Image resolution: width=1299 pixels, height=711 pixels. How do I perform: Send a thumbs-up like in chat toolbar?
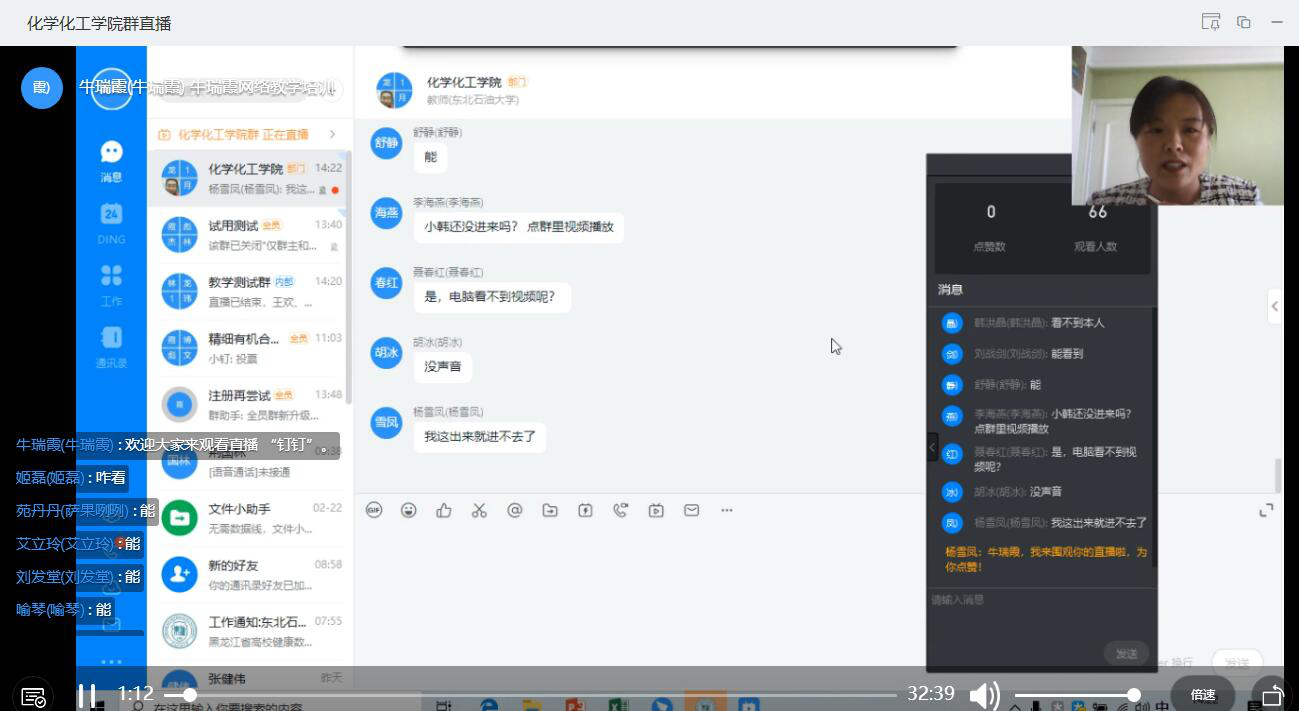[444, 510]
